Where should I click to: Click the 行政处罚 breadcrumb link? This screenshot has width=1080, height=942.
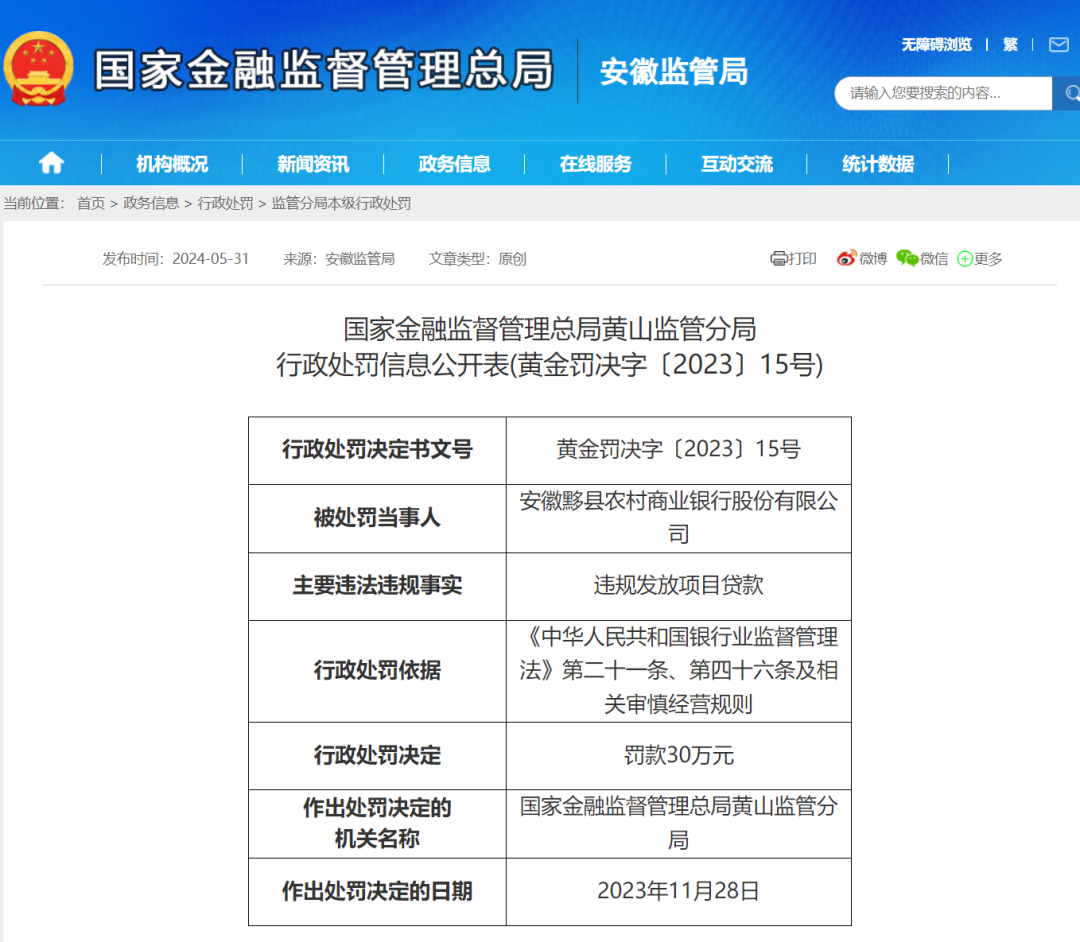tap(225, 203)
